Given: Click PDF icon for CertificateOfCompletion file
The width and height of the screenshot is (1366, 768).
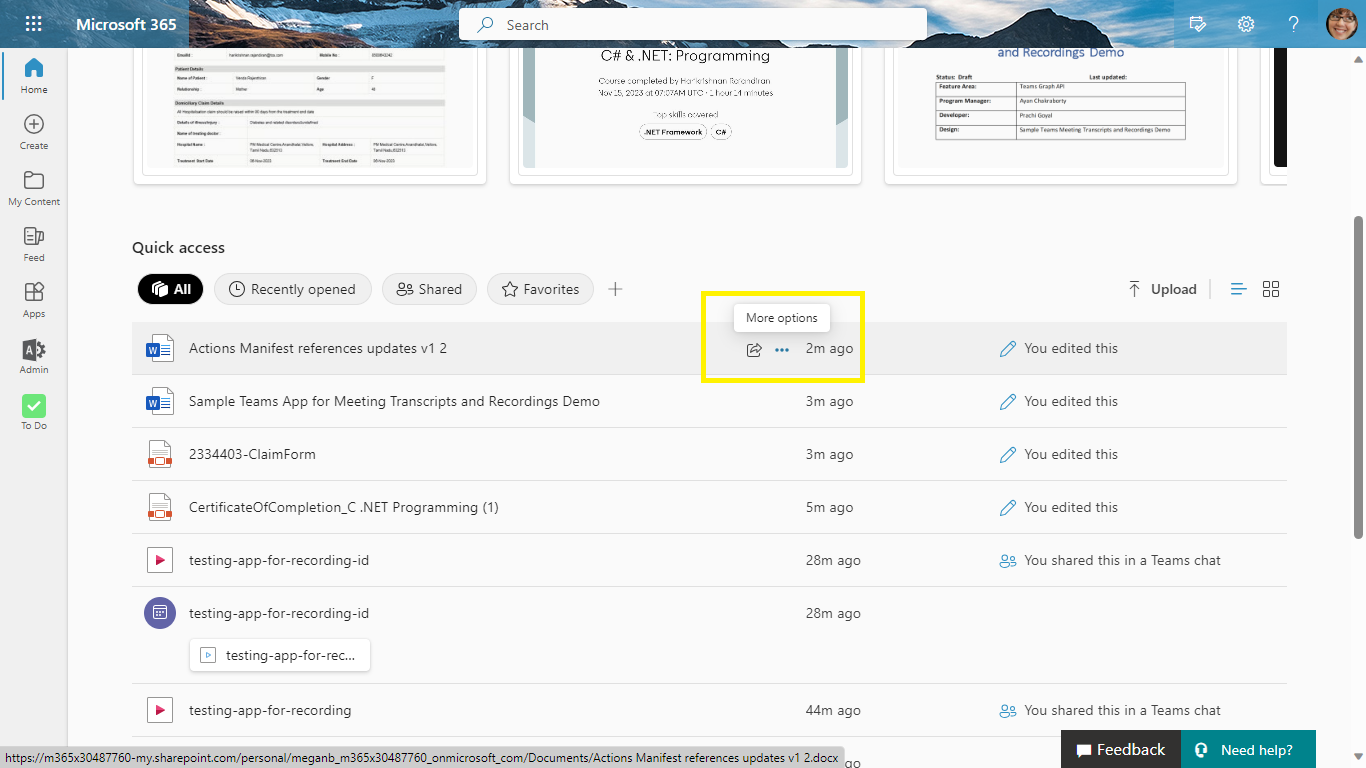Looking at the screenshot, I should tap(160, 507).
